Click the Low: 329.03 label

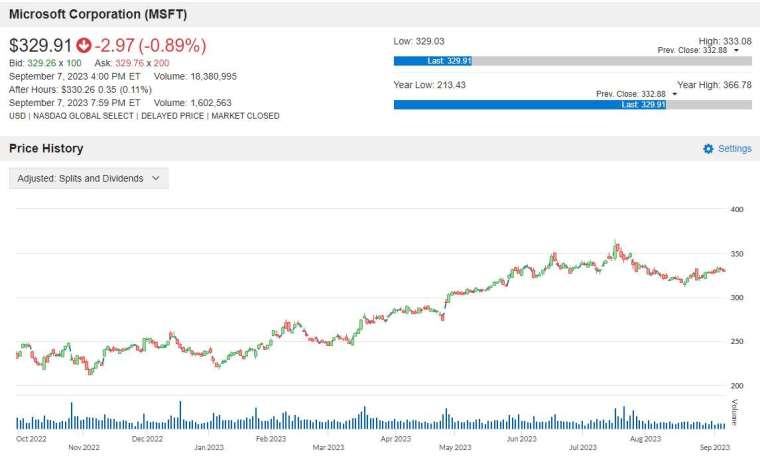tap(419, 41)
